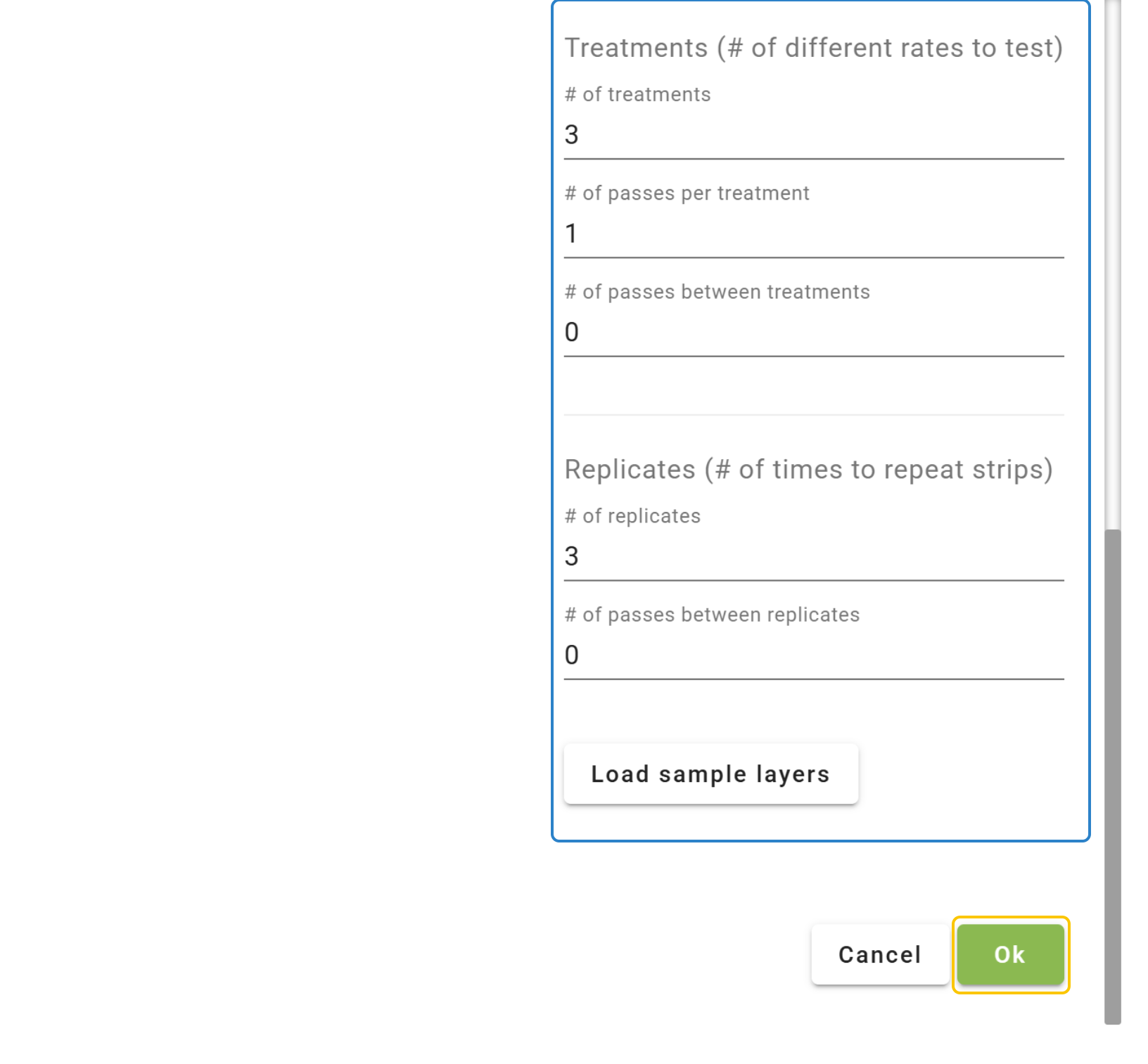Click the empty white area left of the form panel
Screen dimensions: 1148x1064
click(274, 492)
